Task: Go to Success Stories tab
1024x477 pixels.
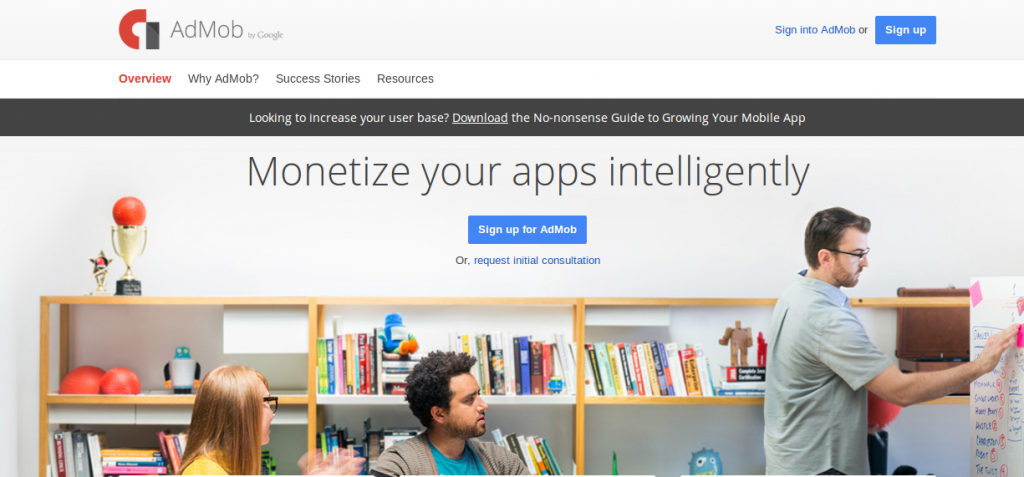Action: click(x=318, y=78)
